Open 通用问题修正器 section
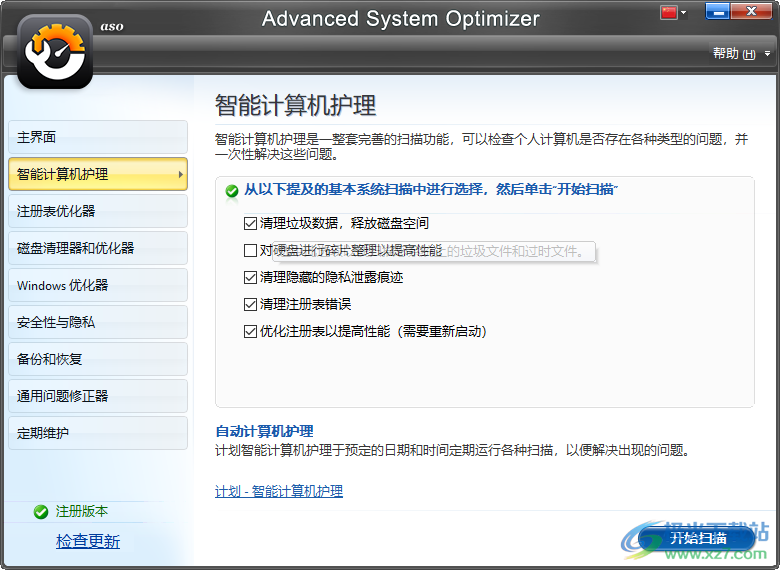 [x=98, y=396]
